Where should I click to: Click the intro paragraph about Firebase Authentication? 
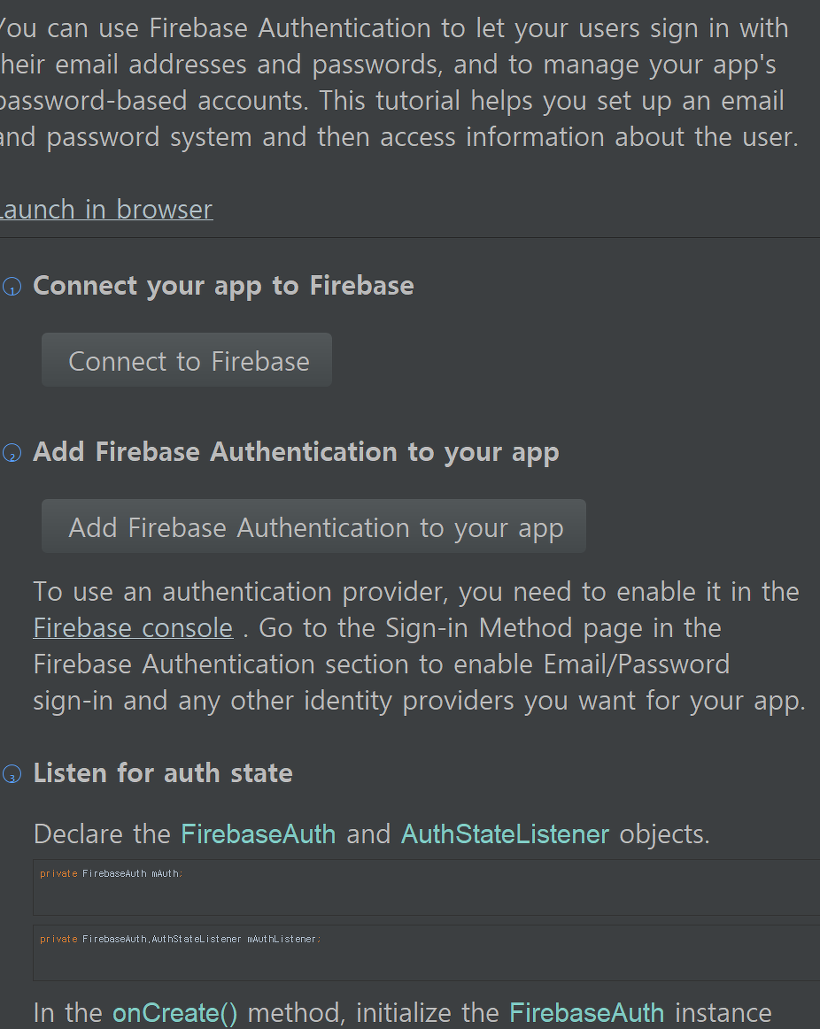point(400,83)
